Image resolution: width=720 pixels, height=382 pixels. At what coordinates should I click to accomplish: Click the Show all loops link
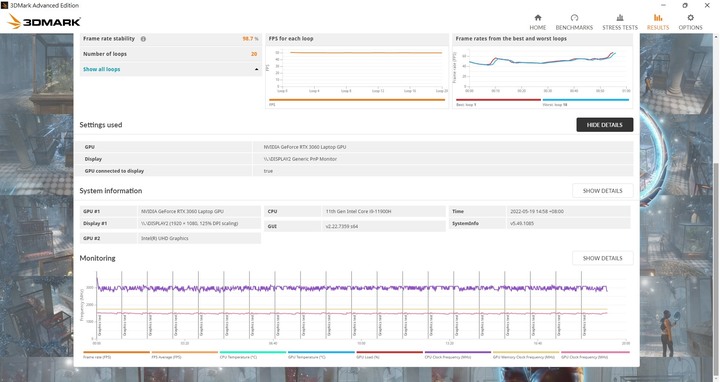pyautogui.click(x=101, y=69)
